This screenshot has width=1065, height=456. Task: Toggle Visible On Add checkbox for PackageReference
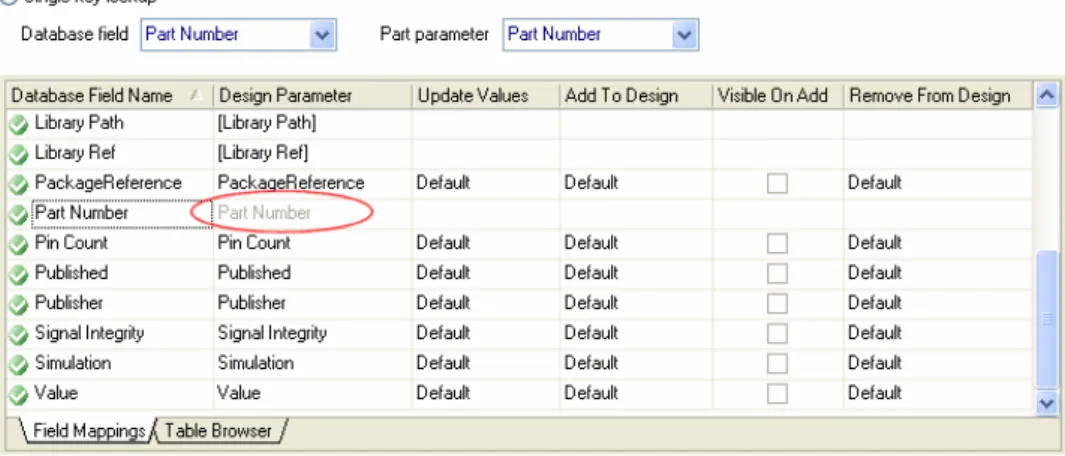coord(777,183)
